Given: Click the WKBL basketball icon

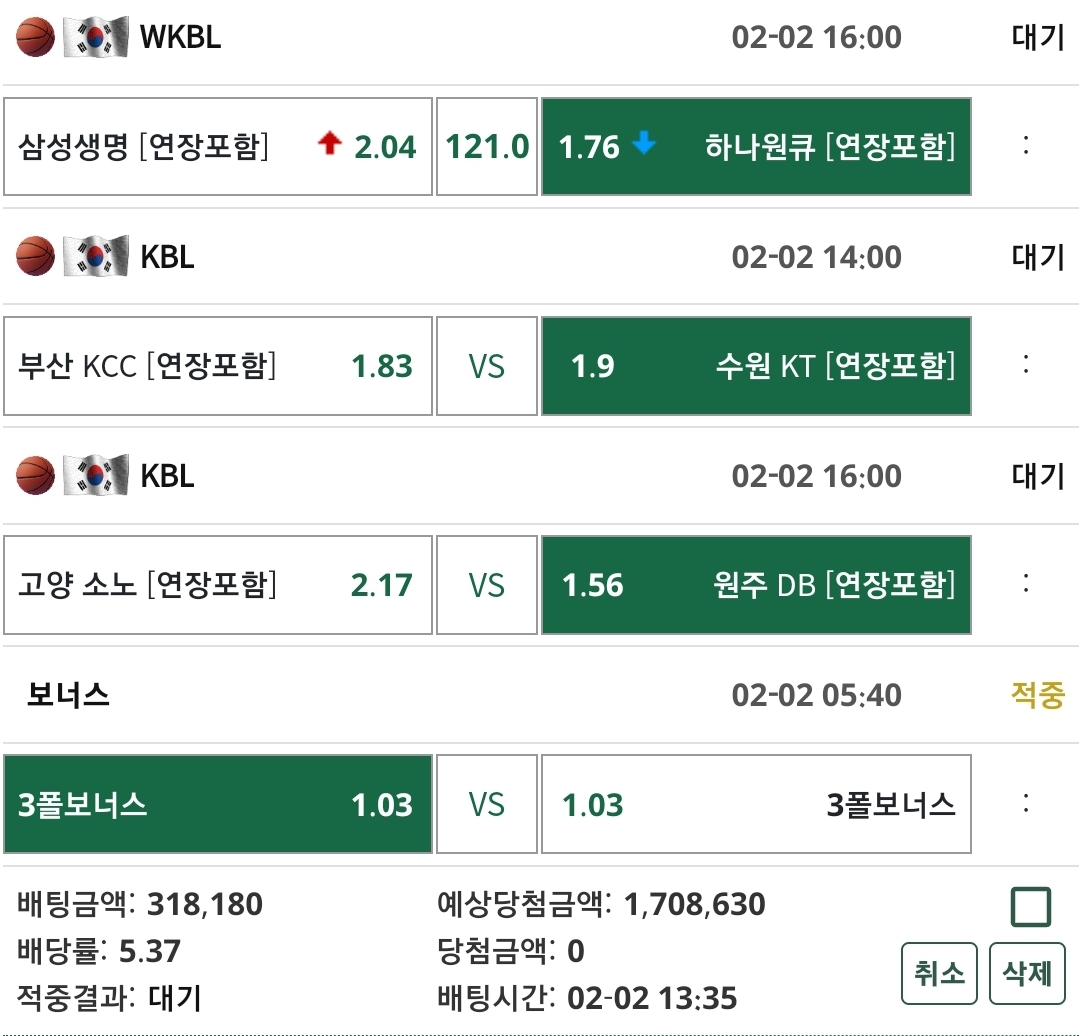Looking at the screenshot, I should [x=36, y=37].
